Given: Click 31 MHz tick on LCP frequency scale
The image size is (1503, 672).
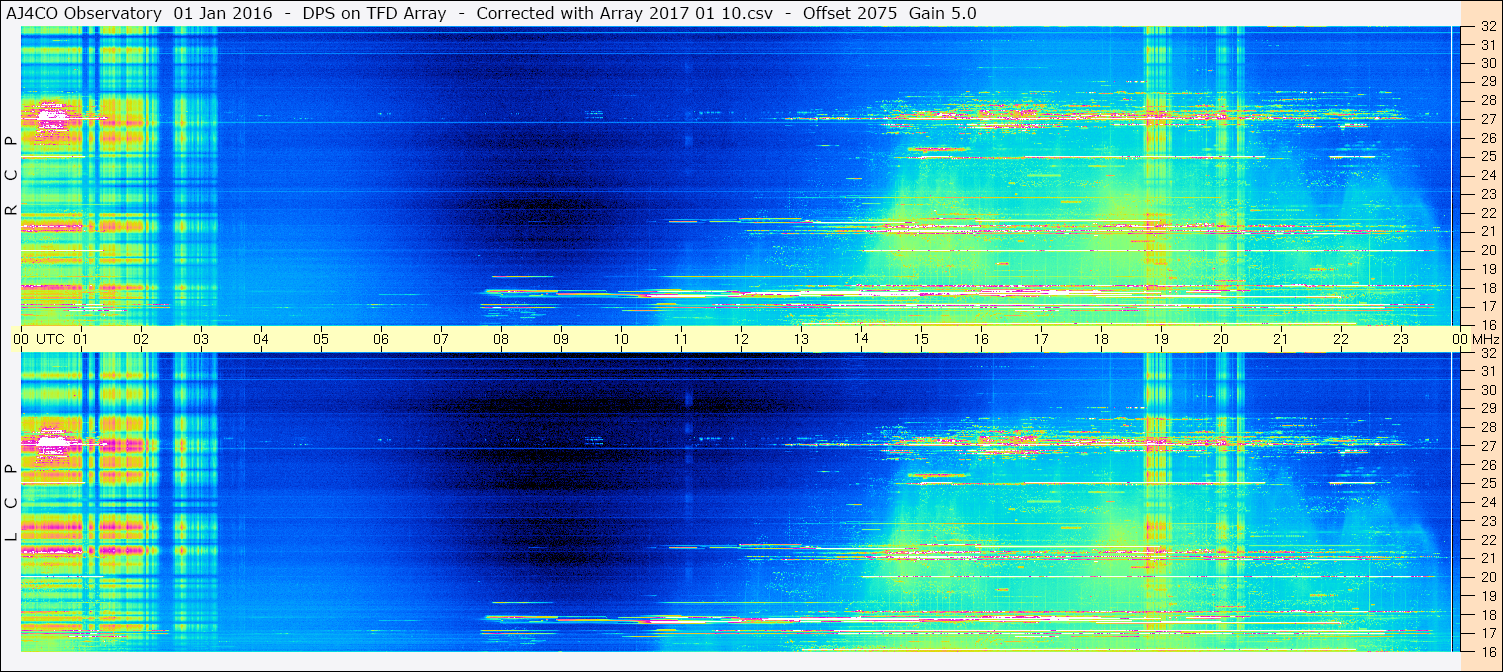Looking at the screenshot, I should click(1487, 371).
